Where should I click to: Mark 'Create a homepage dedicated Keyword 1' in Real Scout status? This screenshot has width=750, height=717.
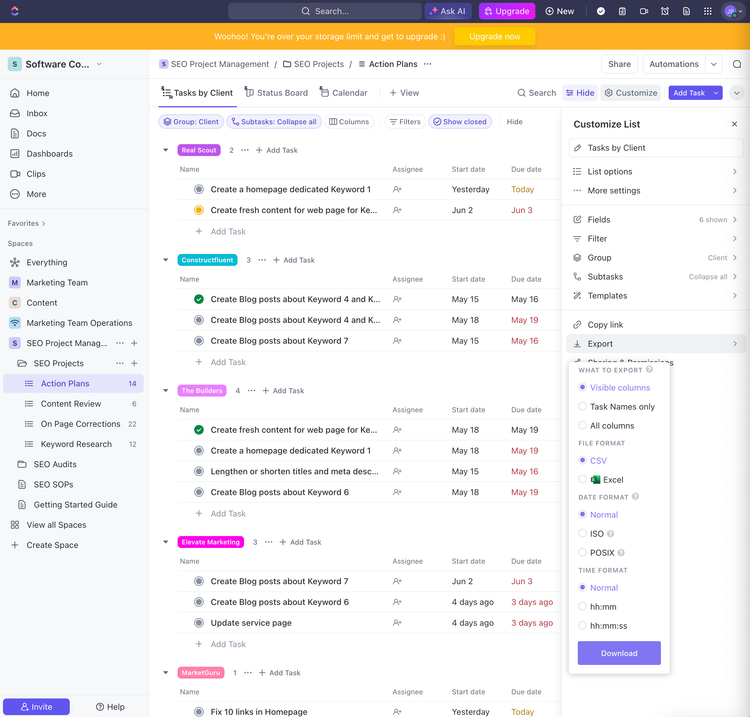(x=199, y=189)
